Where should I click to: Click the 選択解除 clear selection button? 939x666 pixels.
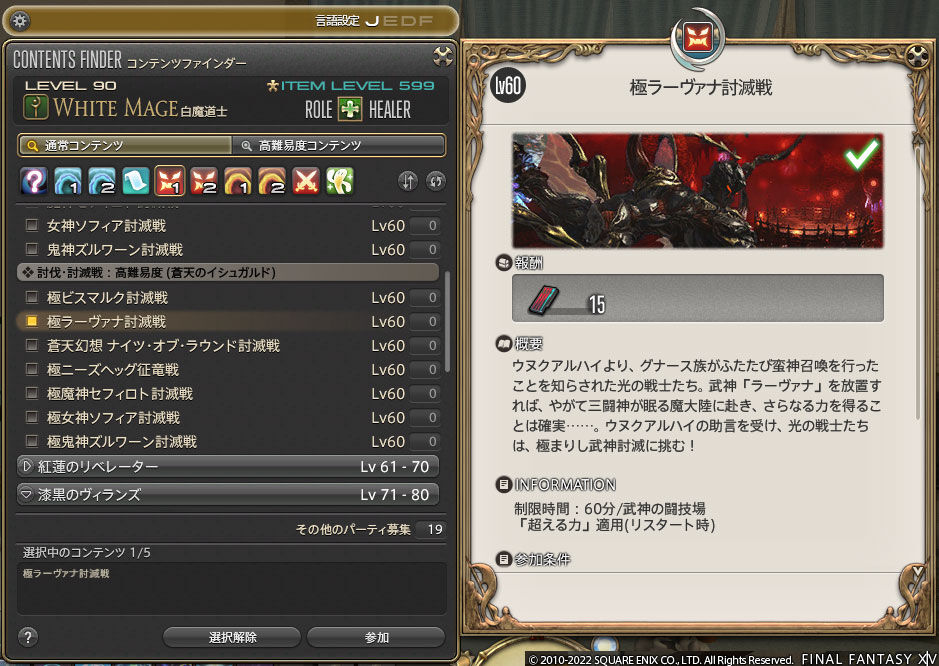[232, 637]
